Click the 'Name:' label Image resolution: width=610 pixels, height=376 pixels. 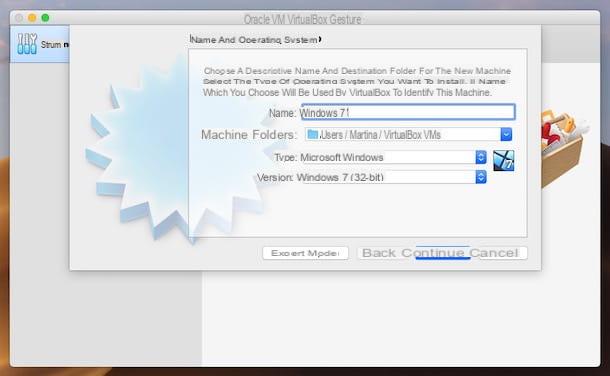click(282, 113)
